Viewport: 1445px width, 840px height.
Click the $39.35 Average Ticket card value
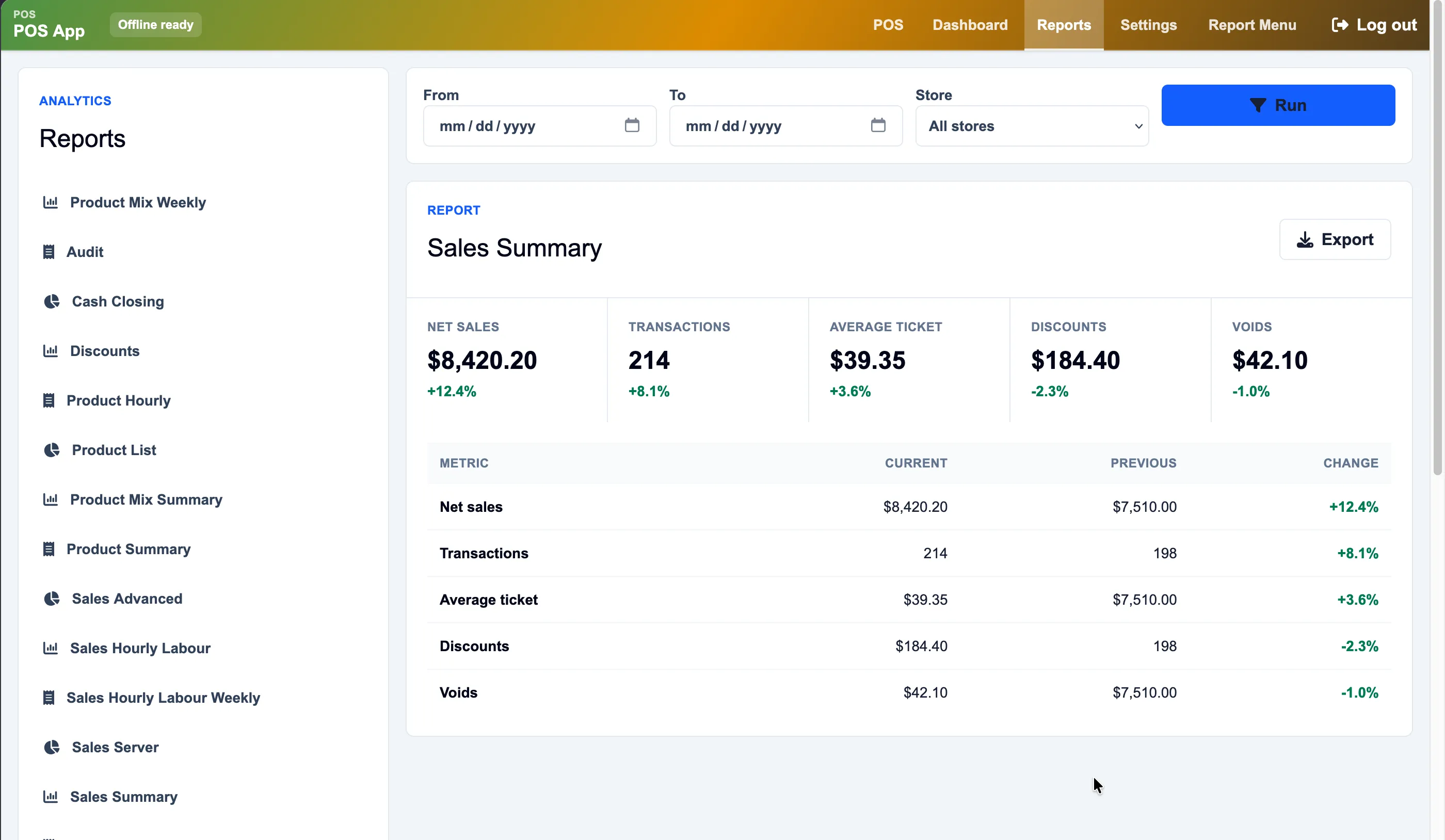pyautogui.click(x=867, y=360)
